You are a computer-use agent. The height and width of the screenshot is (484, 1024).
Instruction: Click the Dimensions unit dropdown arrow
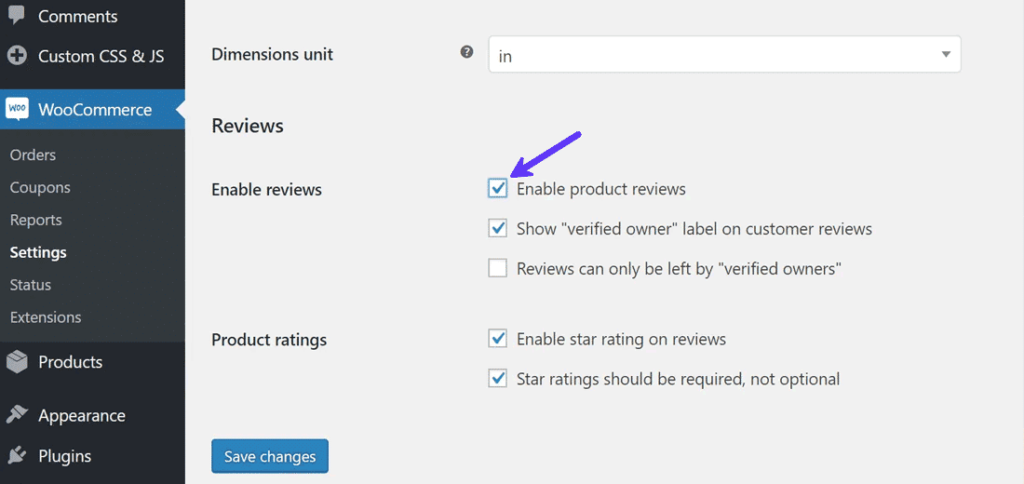946,55
